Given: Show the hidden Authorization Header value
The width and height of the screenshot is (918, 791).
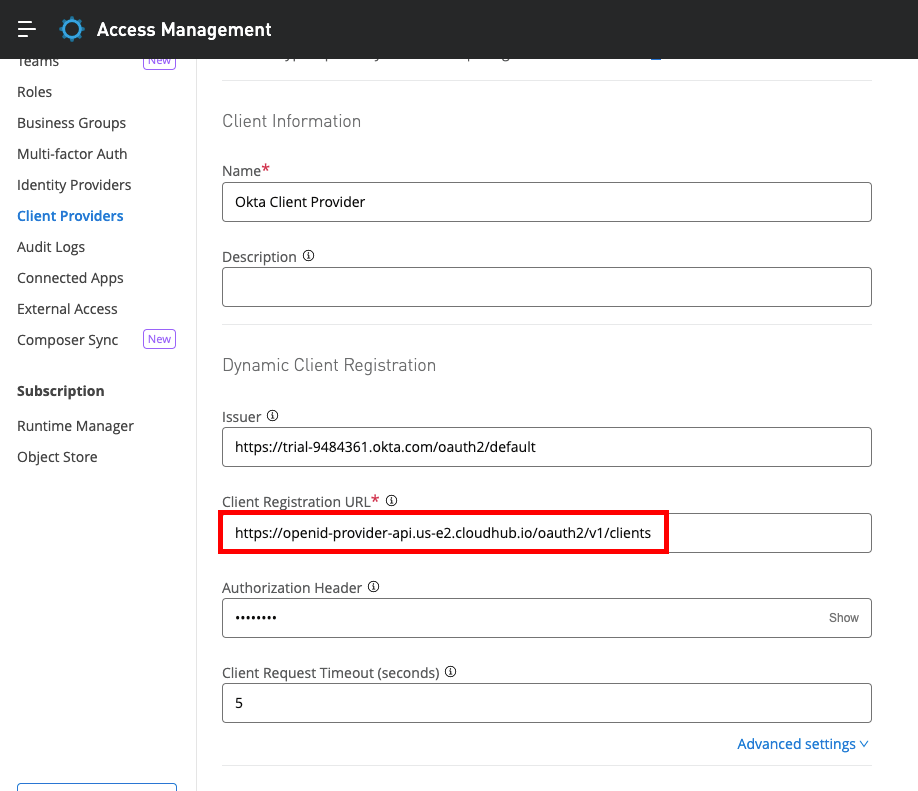Looking at the screenshot, I should tap(843, 618).
